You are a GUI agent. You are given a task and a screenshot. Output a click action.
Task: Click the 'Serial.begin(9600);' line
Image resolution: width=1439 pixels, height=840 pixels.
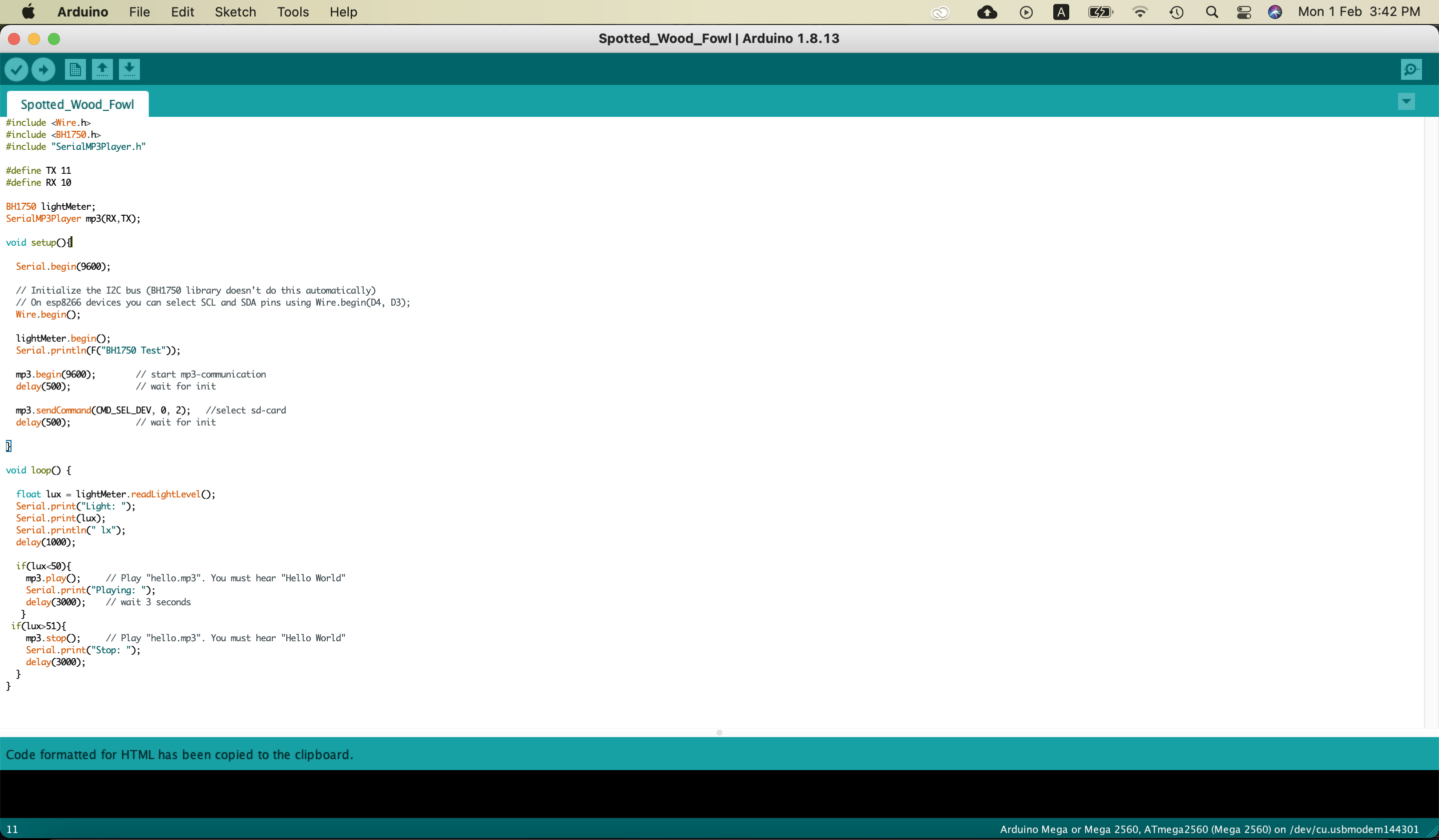point(63,267)
